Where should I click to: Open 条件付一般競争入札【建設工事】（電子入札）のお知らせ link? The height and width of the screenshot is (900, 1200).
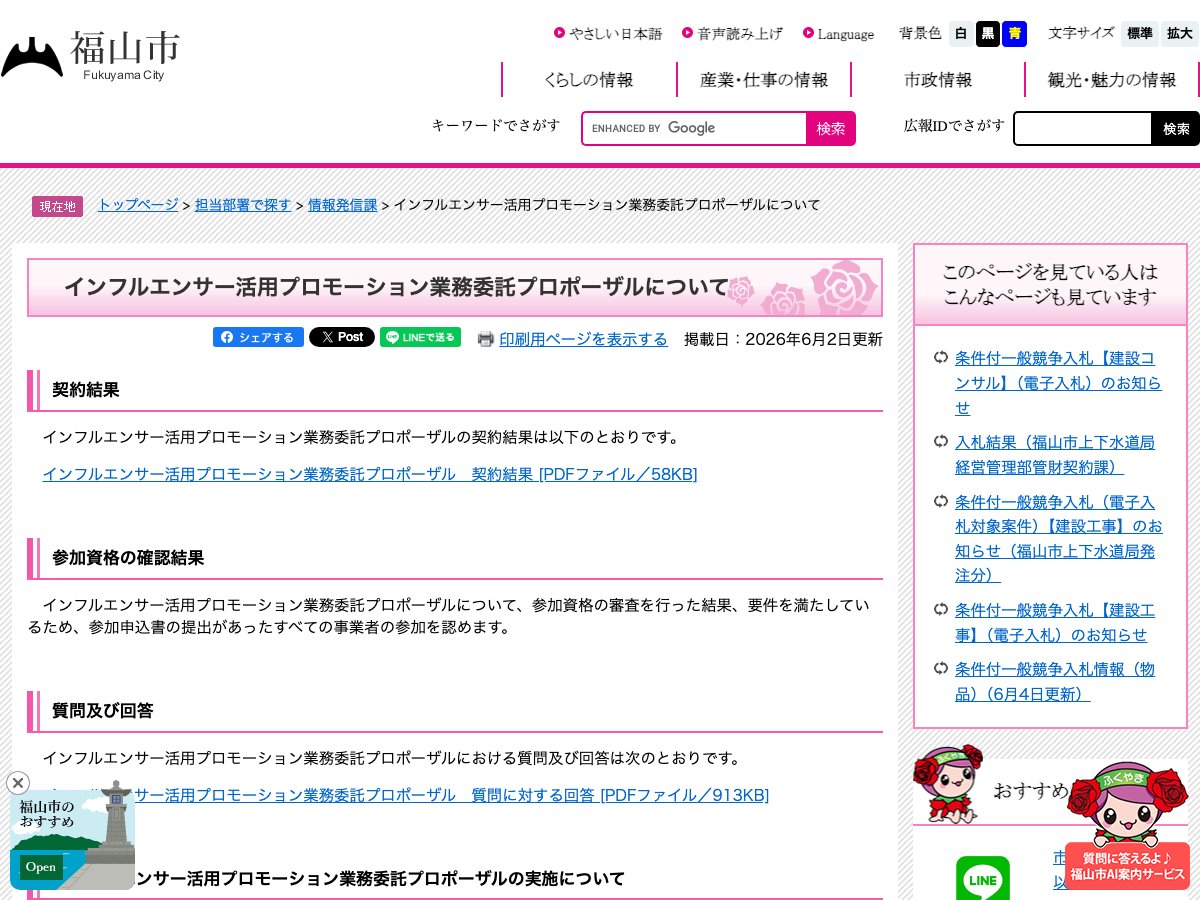coord(1055,622)
